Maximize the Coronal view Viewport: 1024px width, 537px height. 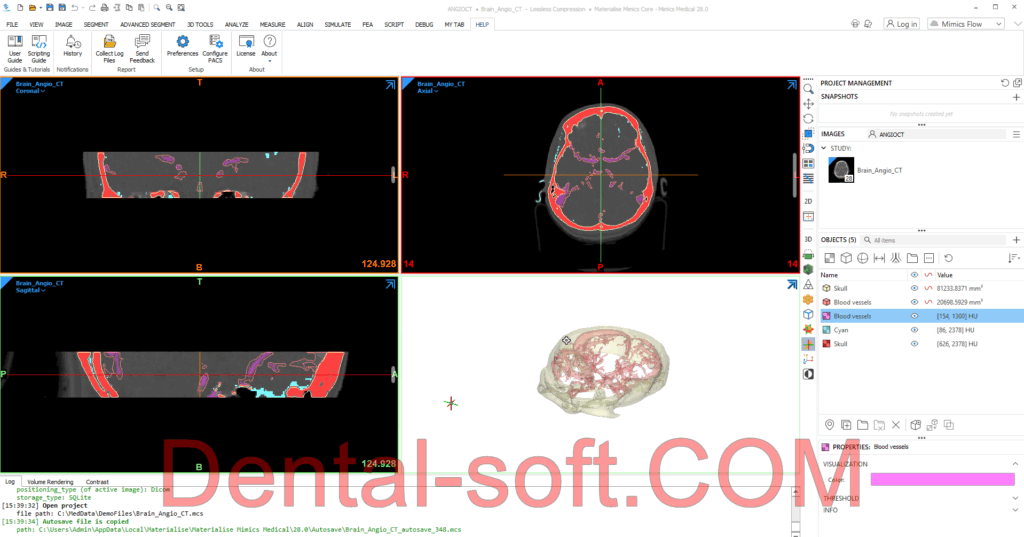click(390, 85)
